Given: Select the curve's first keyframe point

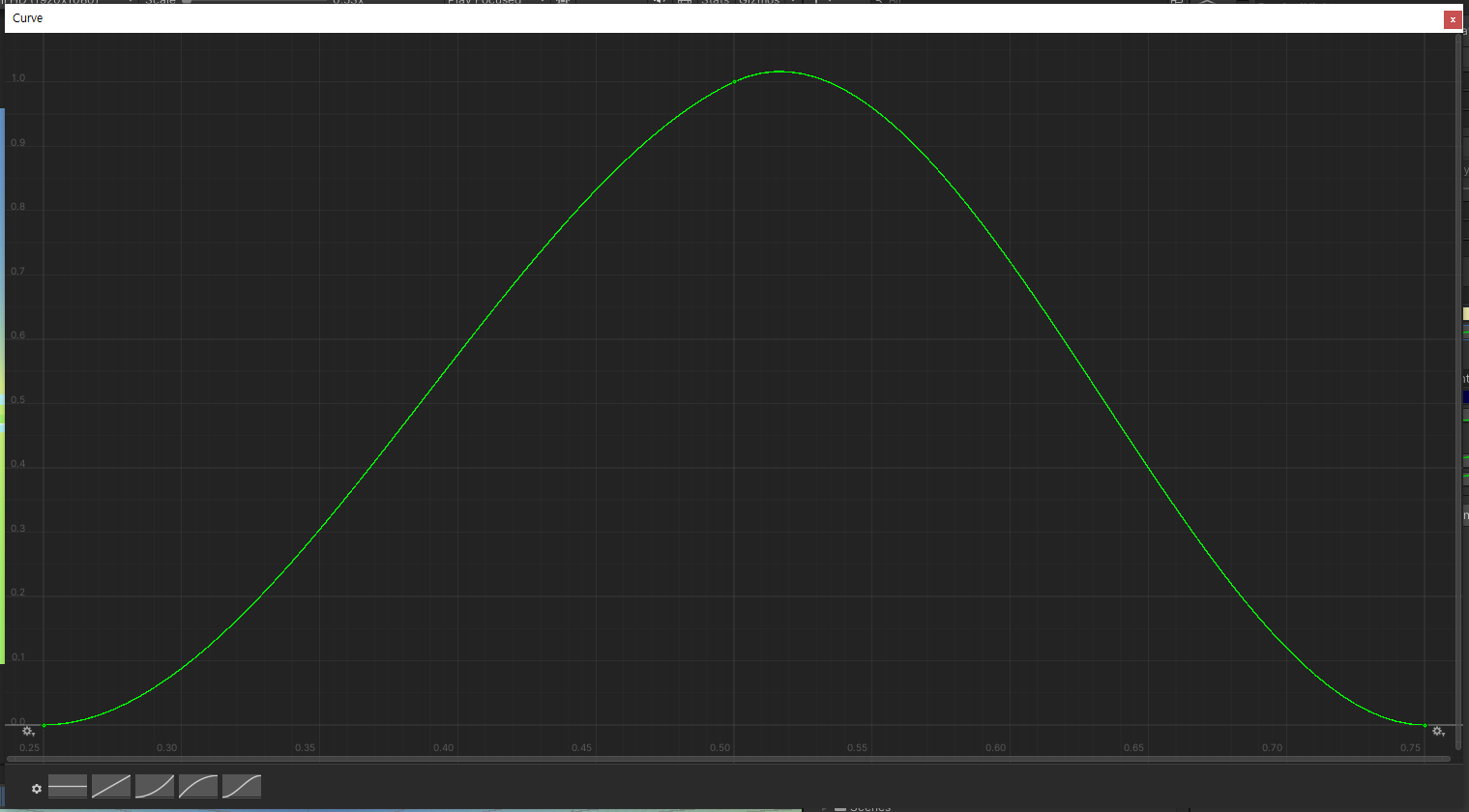Looking at the screenshot, I should 44,725.
